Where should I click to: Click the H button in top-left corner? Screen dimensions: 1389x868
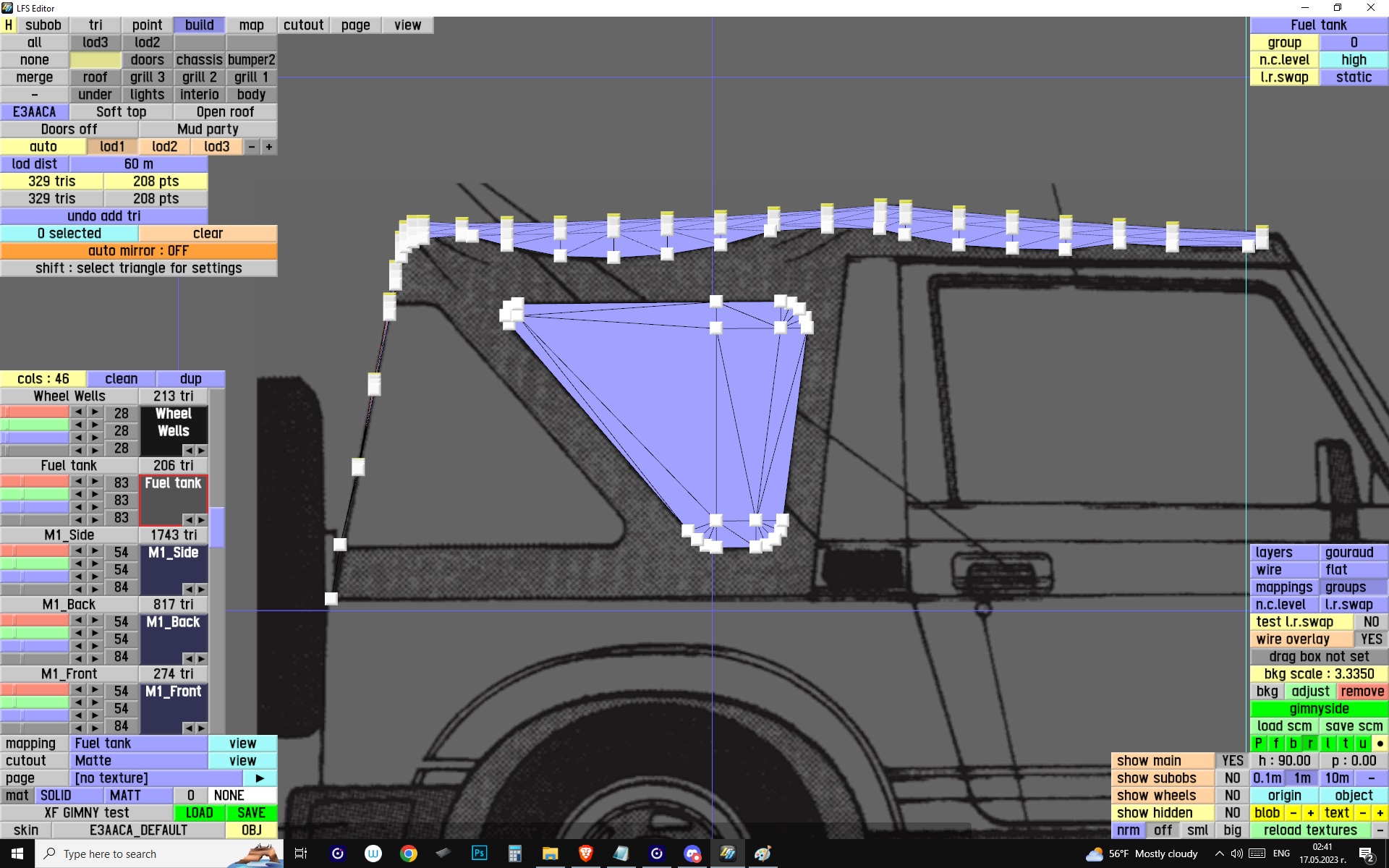click(x=8, y=25)
